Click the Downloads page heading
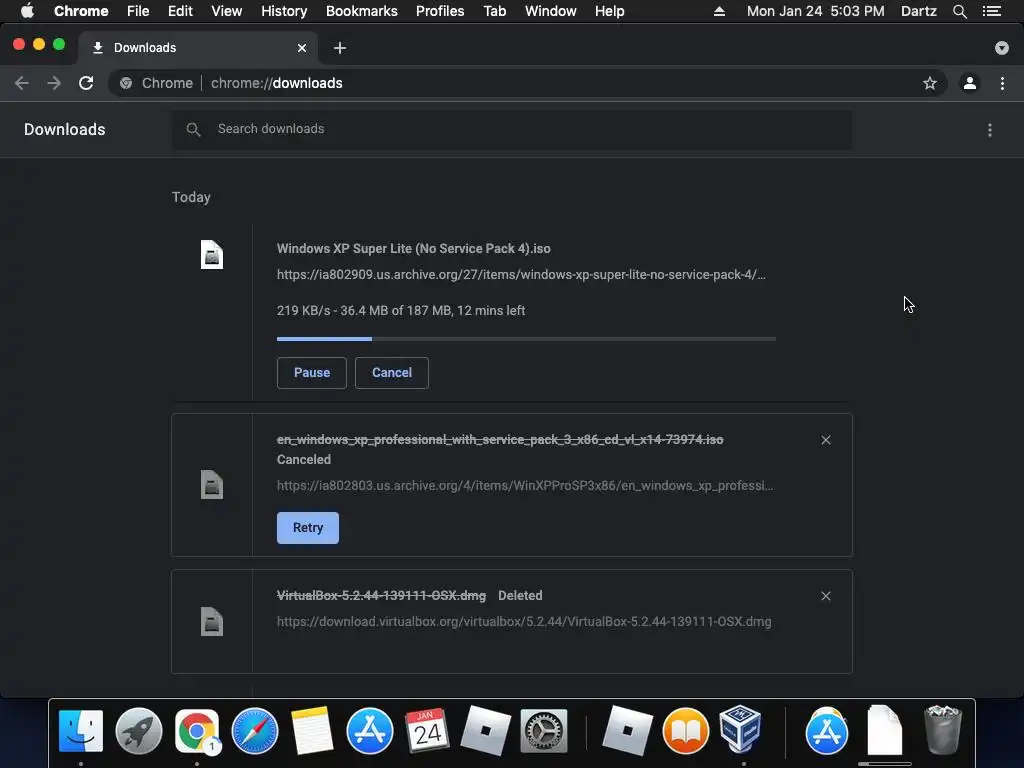Image resolution: width=1024 pixels, height=768 pixels. [65, 129]
